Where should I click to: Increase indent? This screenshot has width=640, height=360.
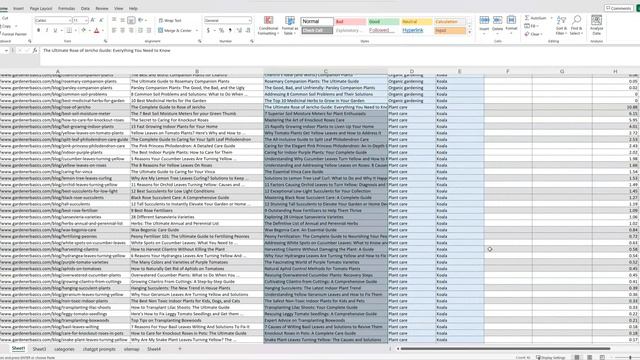(149, 30)
